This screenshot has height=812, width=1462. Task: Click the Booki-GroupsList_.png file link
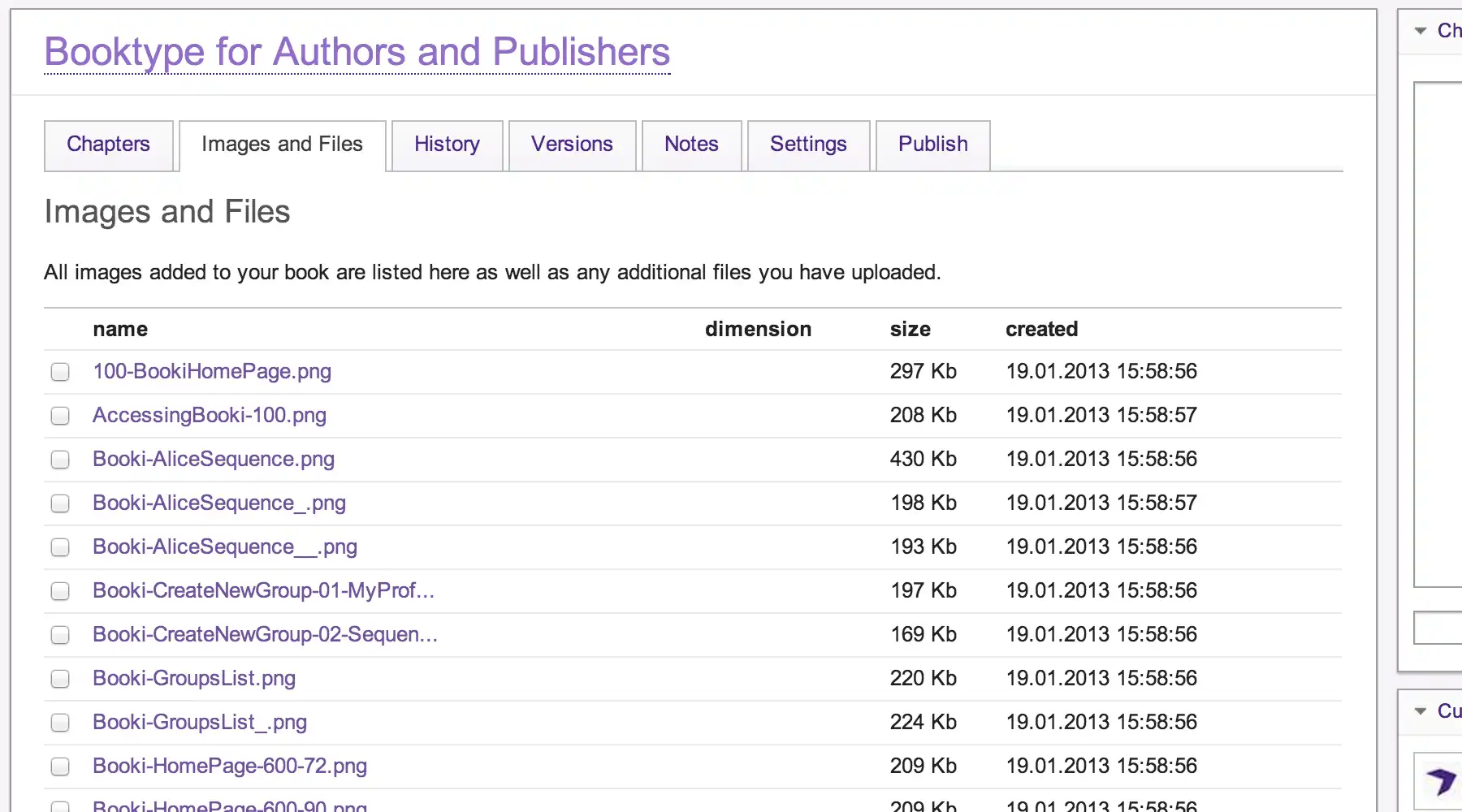(200, 723)
